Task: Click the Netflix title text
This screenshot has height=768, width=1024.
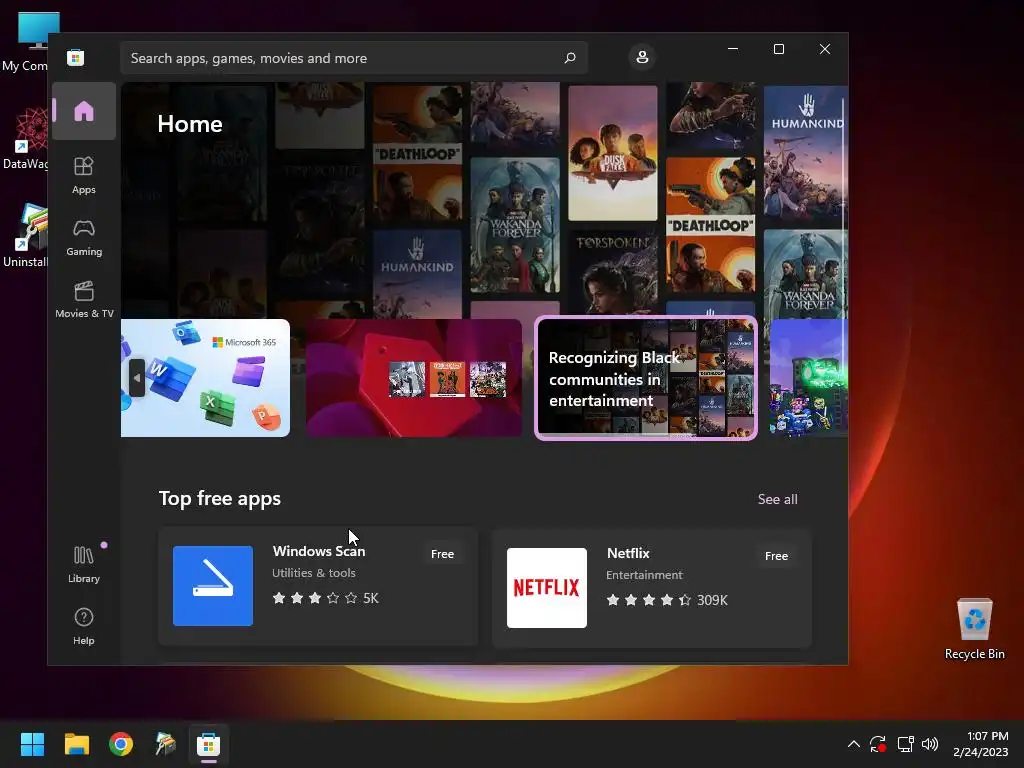Action: [x=628, y=553]
